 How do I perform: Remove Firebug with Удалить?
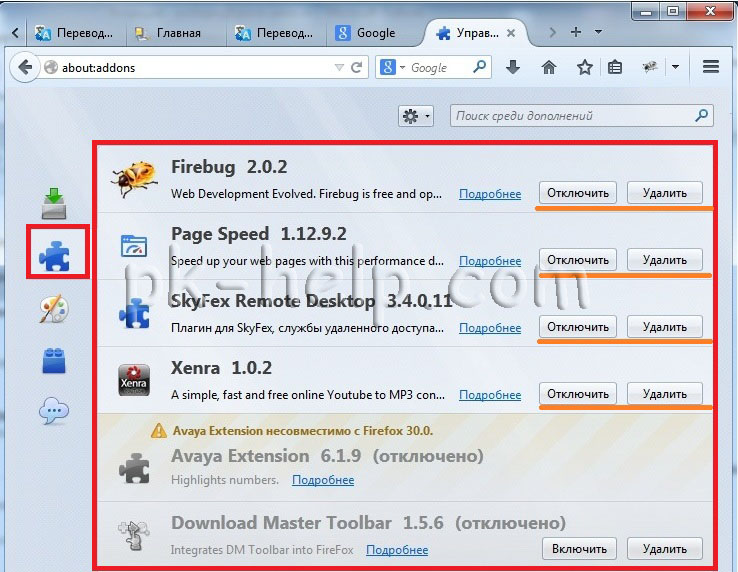tap(665, 193)
